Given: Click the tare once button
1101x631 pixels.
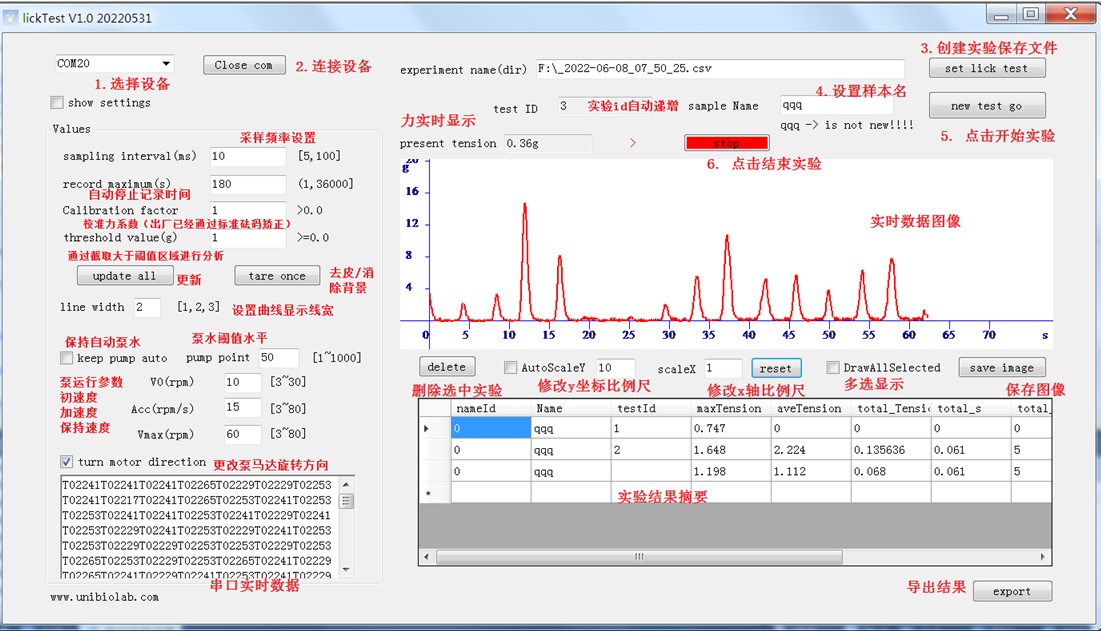Looking at the screenshot, I should click(x=277, y=276).
